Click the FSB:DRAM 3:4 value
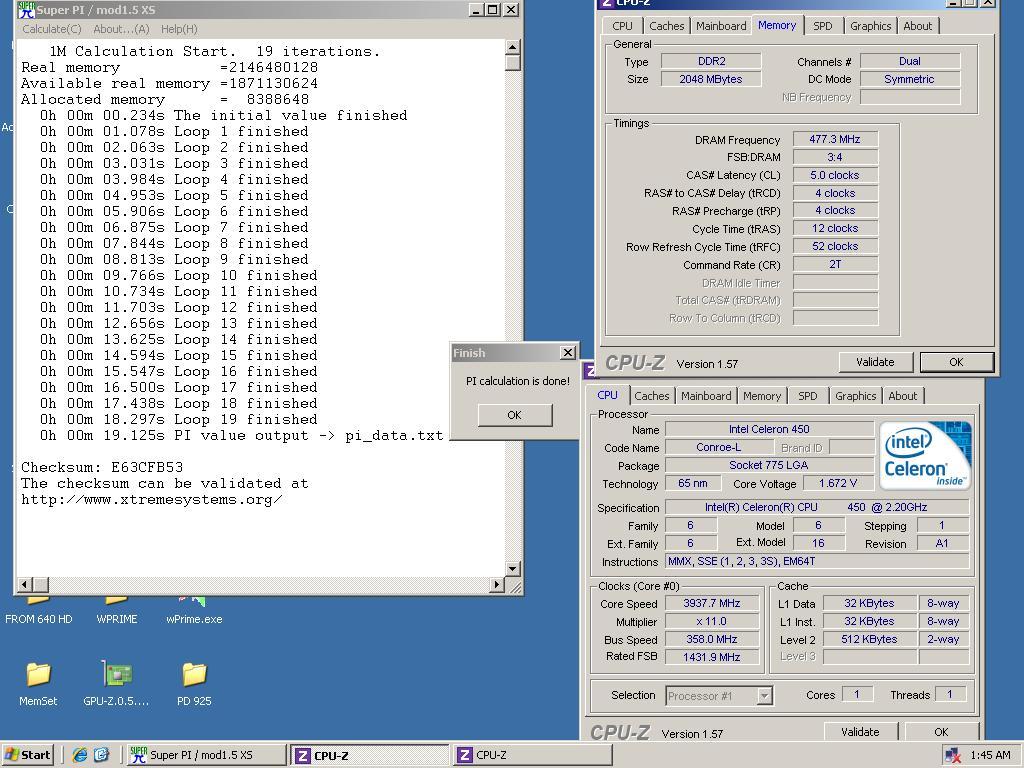1024x768 pixels. pos(835,157)
